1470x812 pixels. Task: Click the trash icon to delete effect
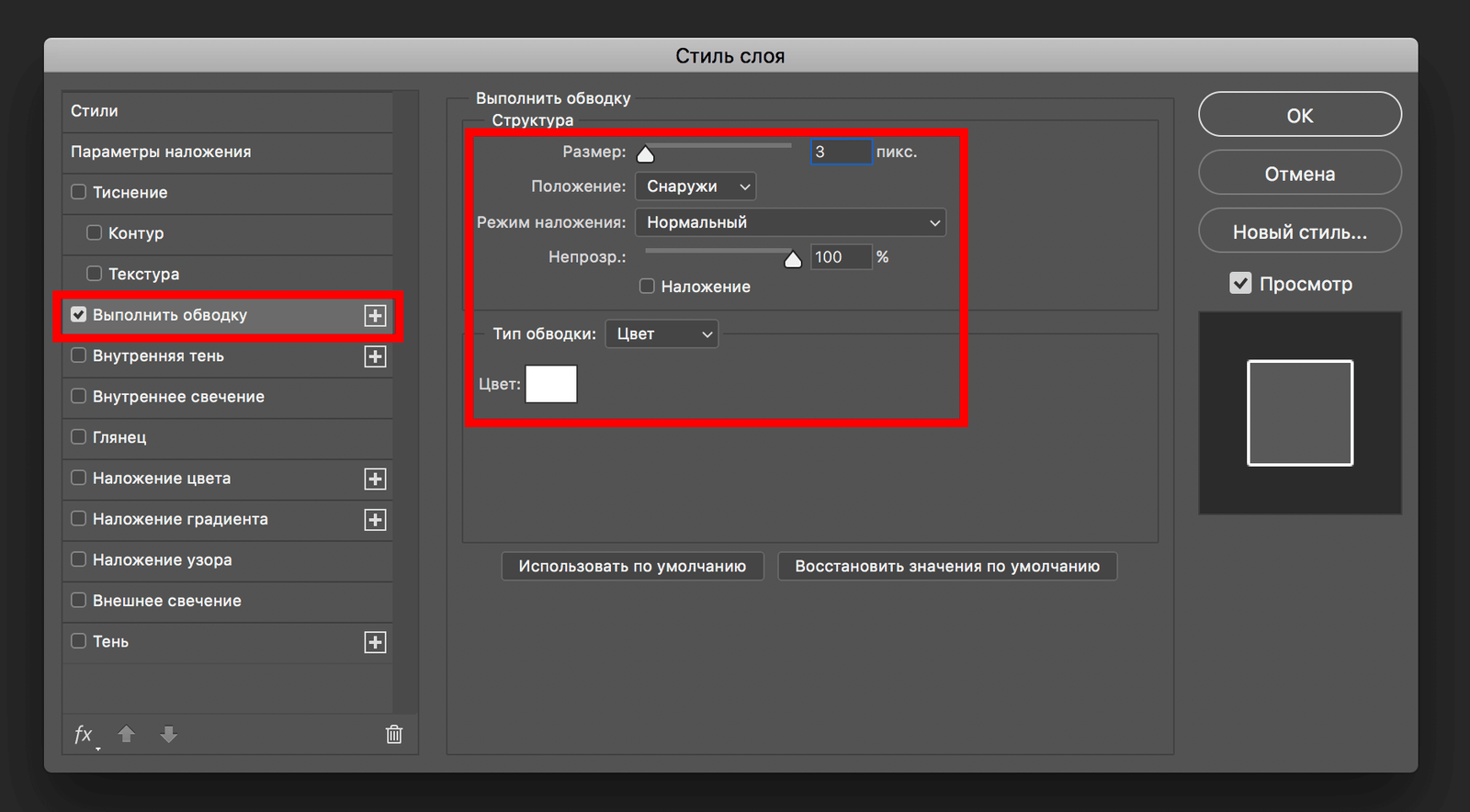(x=394, y=734)
